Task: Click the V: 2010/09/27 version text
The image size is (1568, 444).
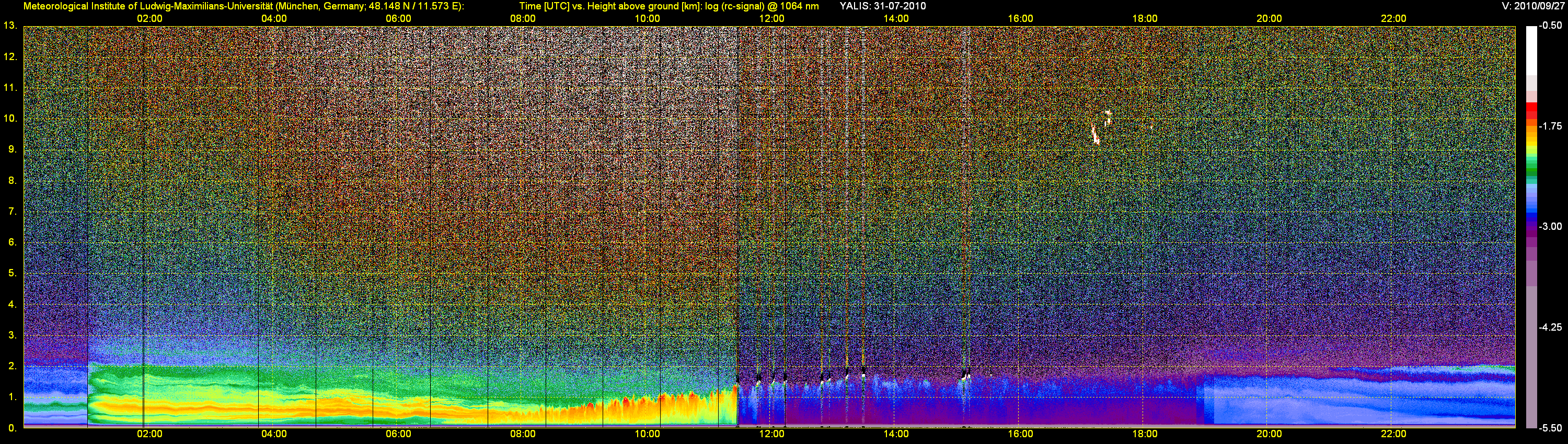Action: 1531,6
